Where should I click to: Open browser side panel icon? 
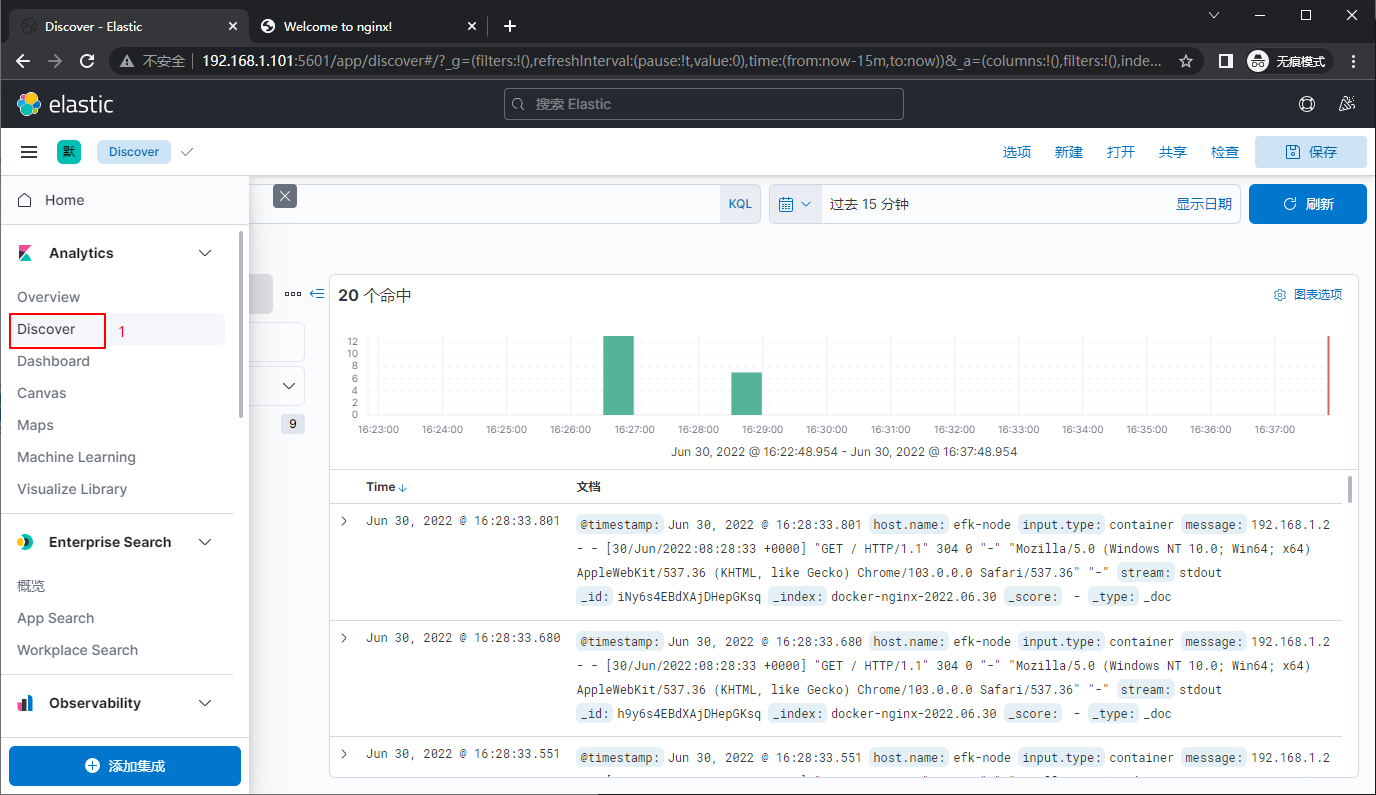1225,61
